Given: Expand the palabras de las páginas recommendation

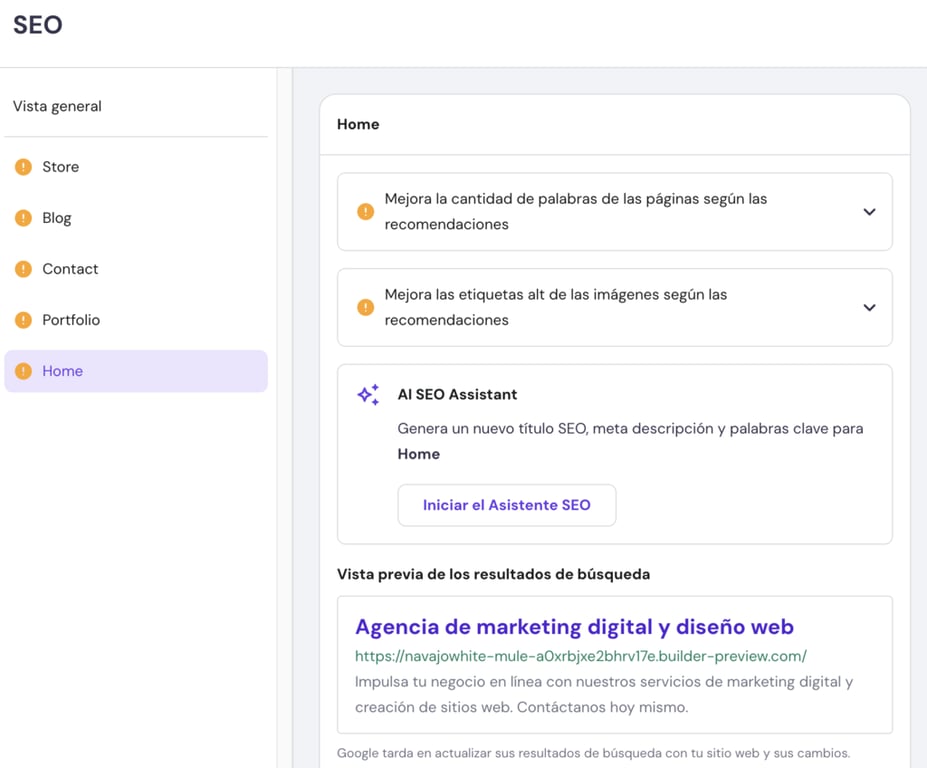Looking at the screenshot, I should [869, 211].
